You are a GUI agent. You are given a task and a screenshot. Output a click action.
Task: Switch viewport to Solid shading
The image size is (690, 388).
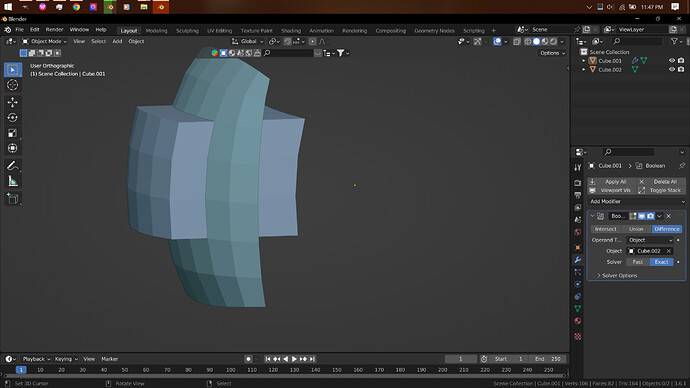coord(536,41)
